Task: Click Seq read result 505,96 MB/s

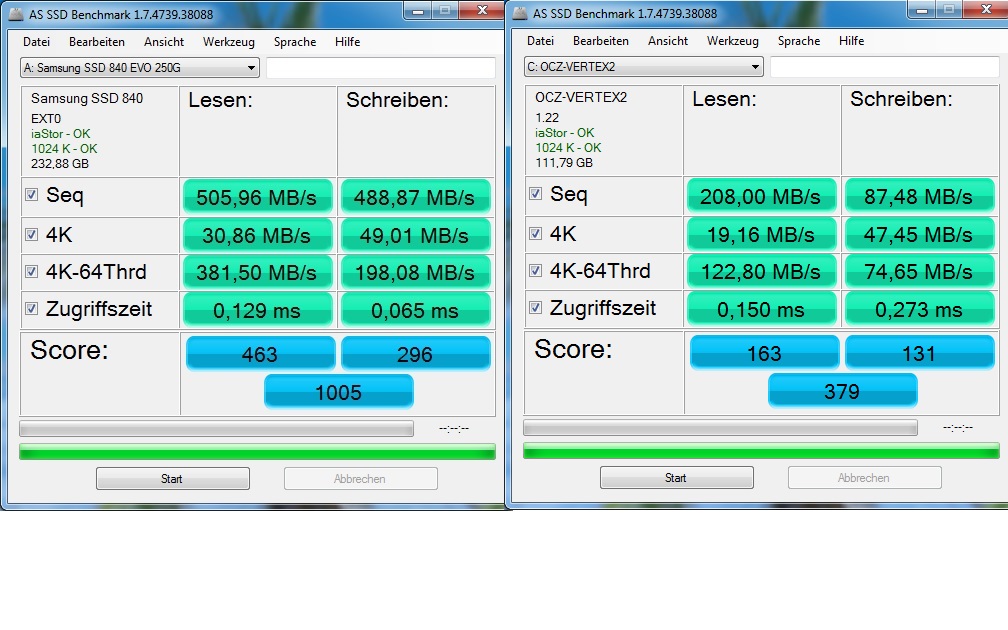Action: (257, 197)
